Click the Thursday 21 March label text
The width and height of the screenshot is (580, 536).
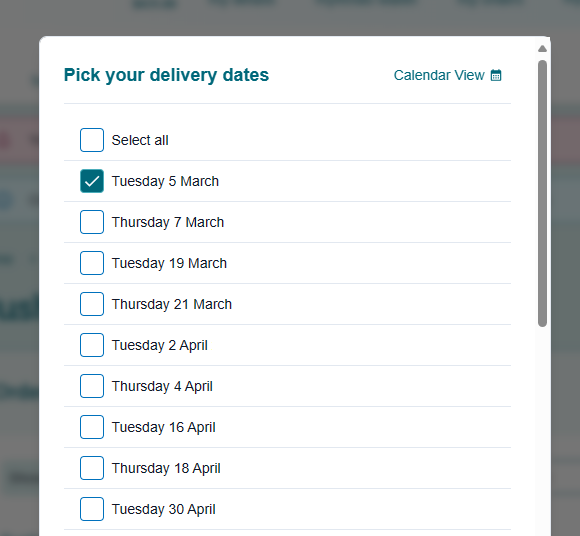coord(172,304)
